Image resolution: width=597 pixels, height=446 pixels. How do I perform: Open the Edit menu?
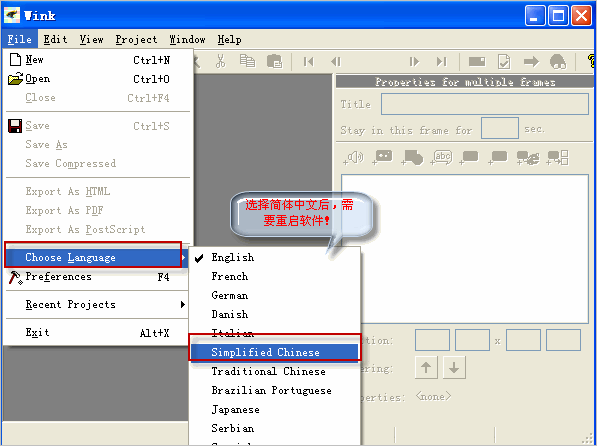[55, 39]
